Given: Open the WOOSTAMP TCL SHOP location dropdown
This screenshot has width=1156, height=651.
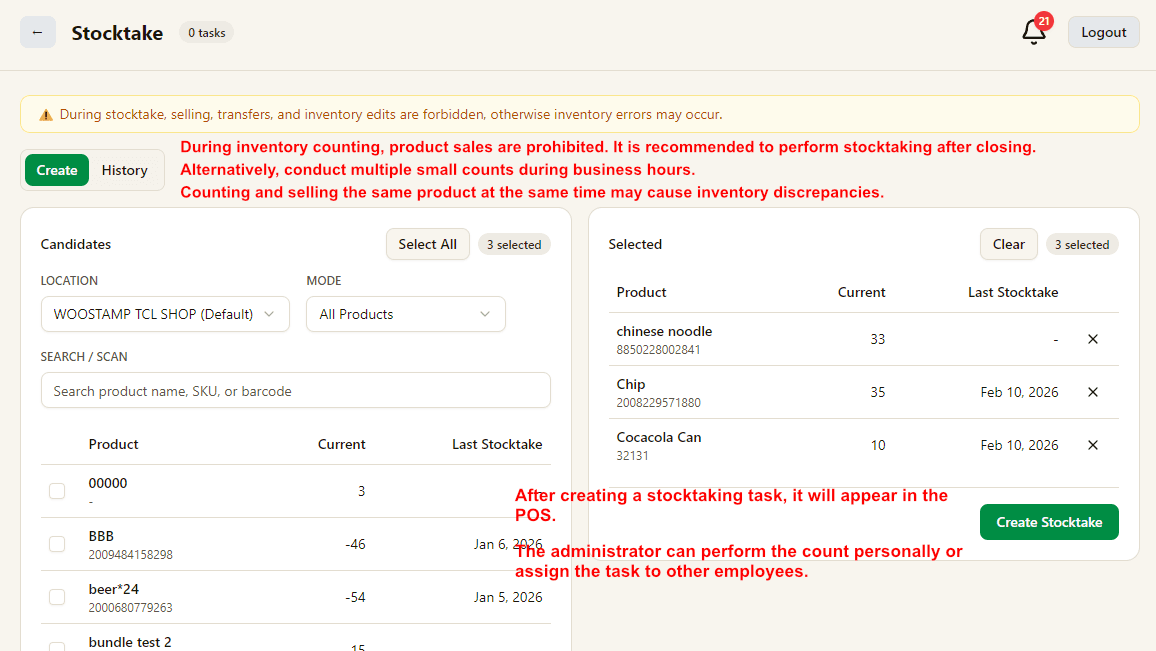Looking at the screenshot, I should pyautogui.click(x=165, y=314).
